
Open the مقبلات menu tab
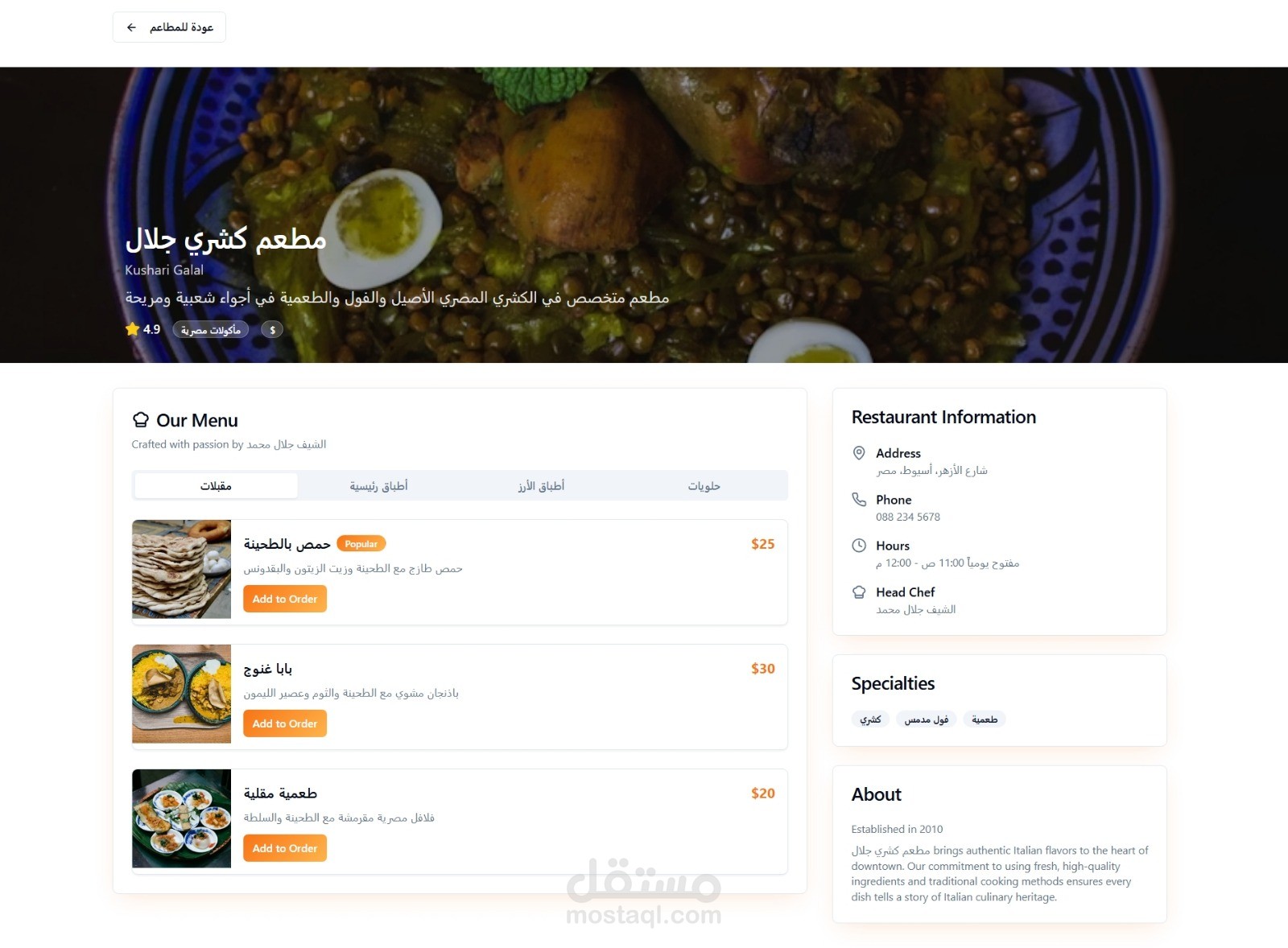point(216,486)
